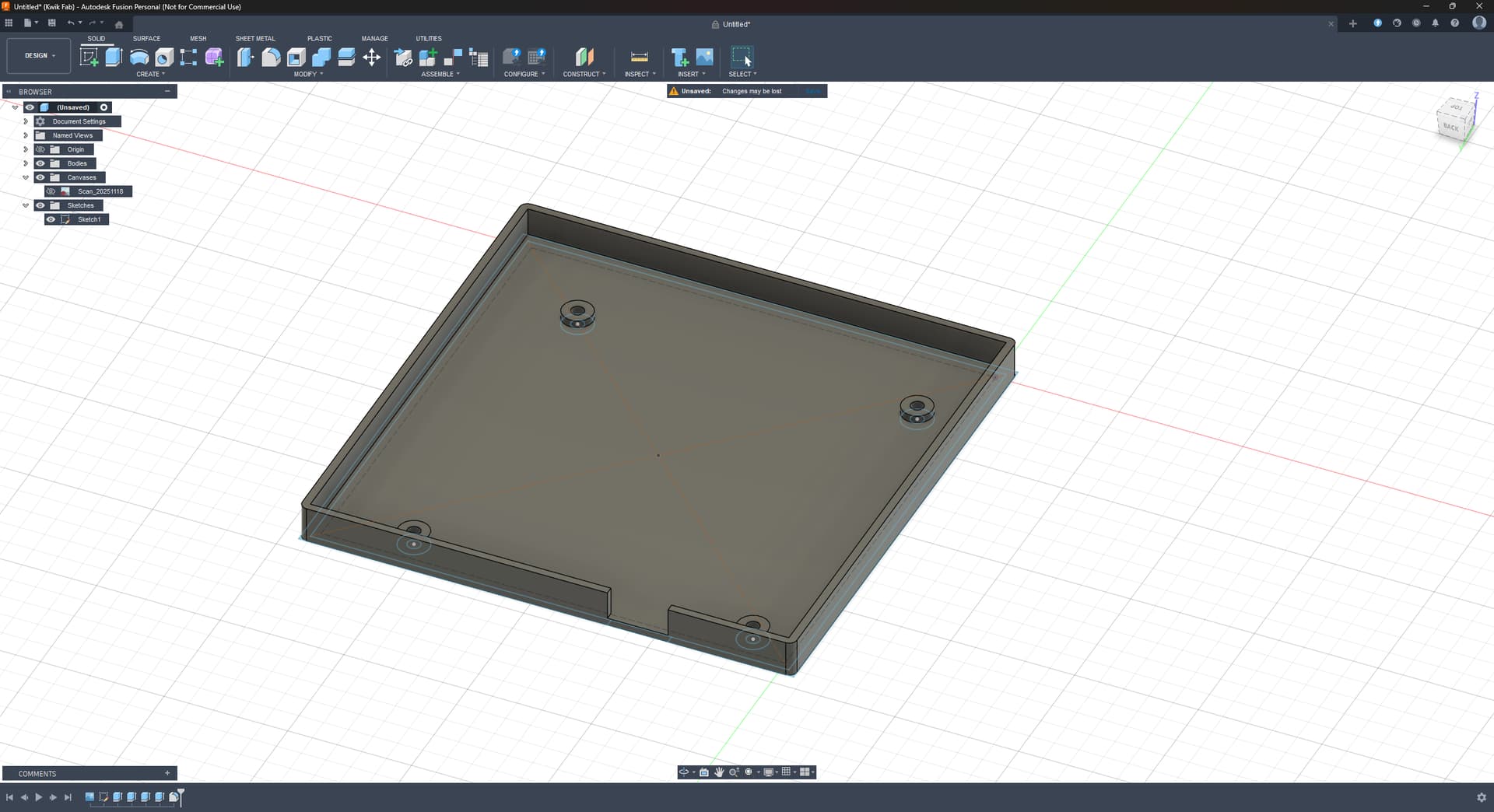Activate the Move/Copy tool
The height and width of the screenshot is (812, 1494).
click(x=372, y=57)
